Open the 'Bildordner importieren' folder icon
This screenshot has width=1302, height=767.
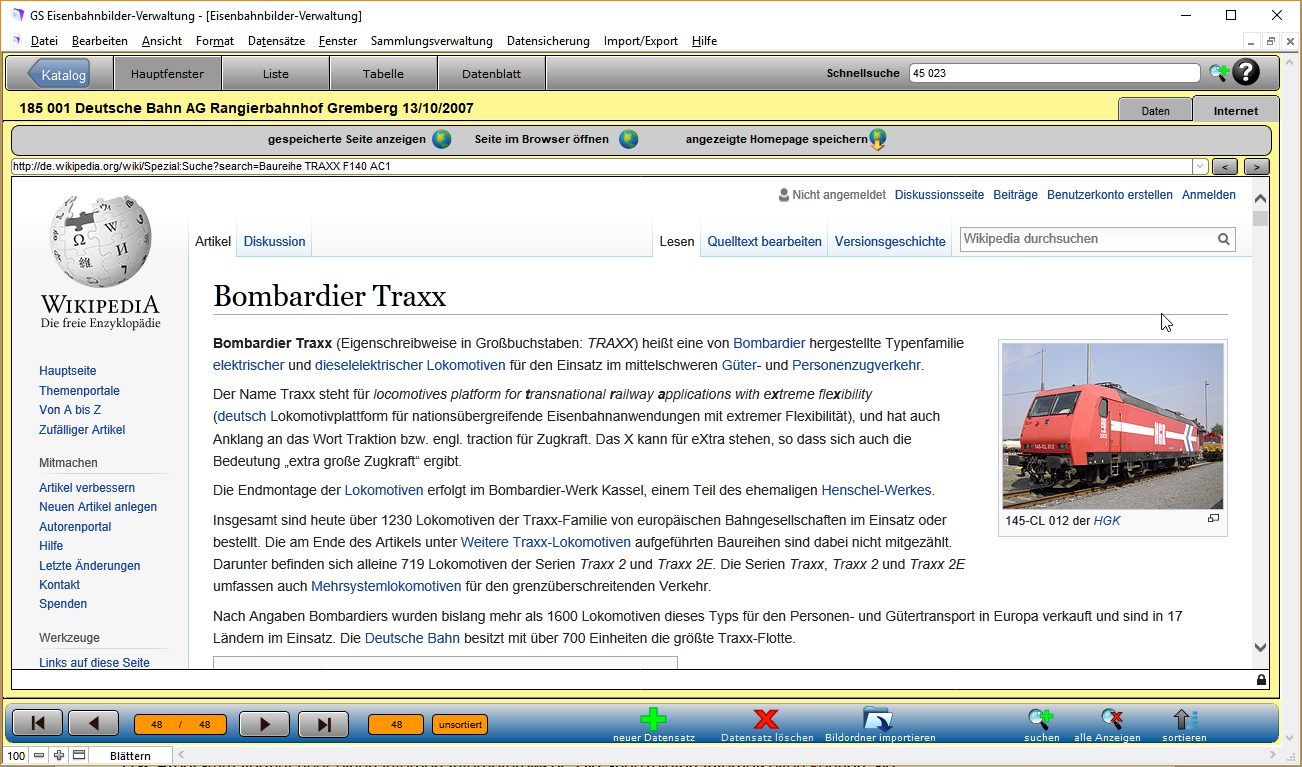coord(878,719)
